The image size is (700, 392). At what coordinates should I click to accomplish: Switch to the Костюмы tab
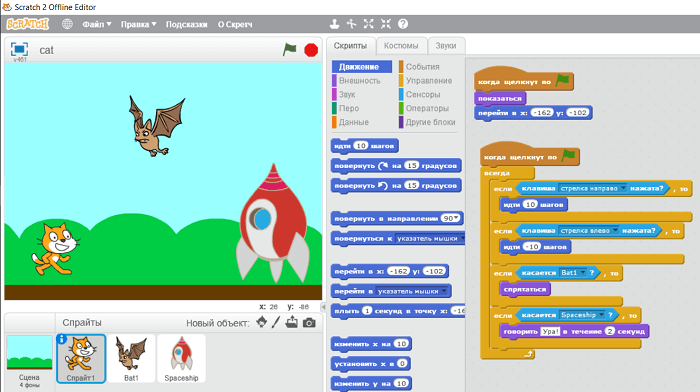[x=401, y=46]
